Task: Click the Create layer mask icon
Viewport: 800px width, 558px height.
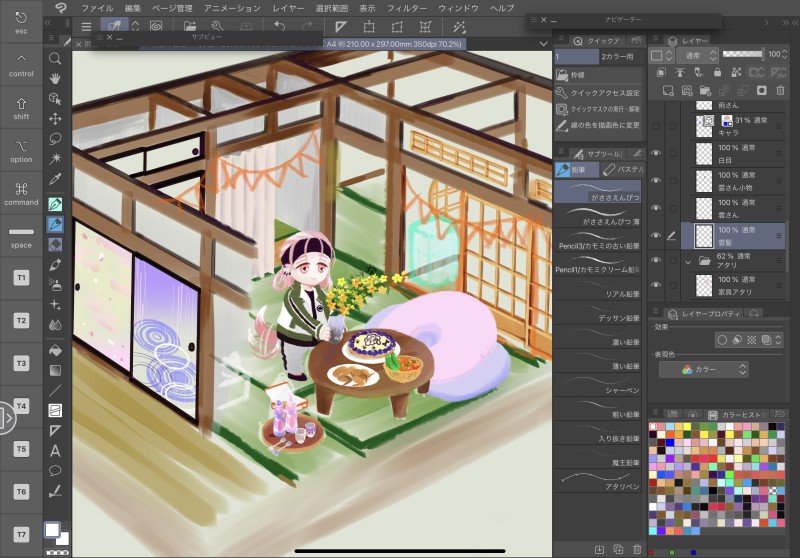Action: tap(762, 91)
